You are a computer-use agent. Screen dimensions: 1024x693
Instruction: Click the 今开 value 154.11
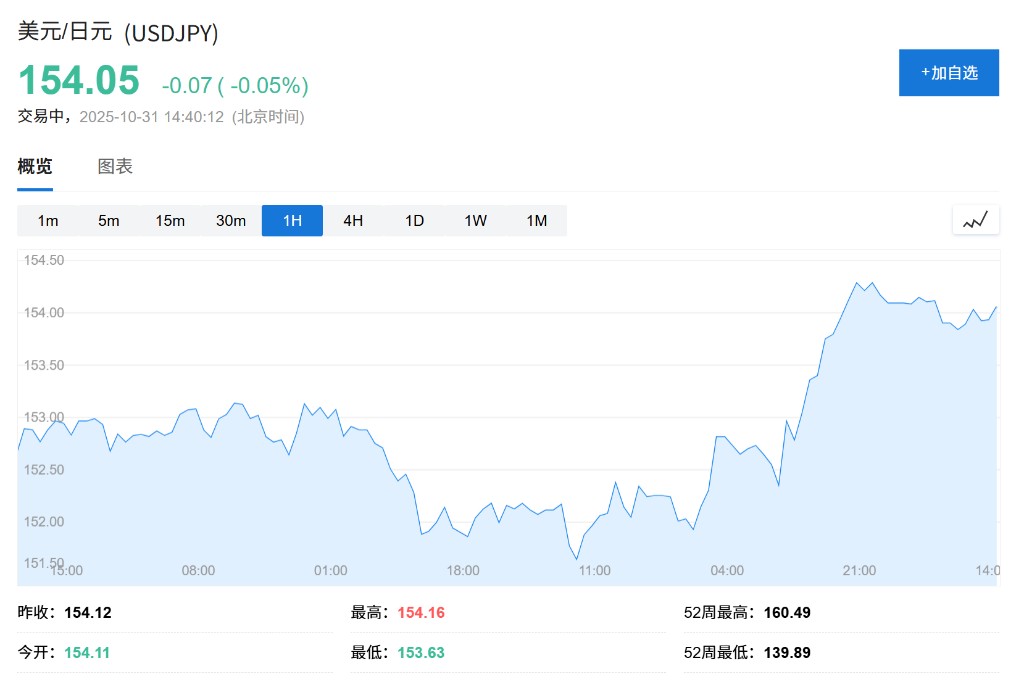pyautogui.click(x=88, y=652)
